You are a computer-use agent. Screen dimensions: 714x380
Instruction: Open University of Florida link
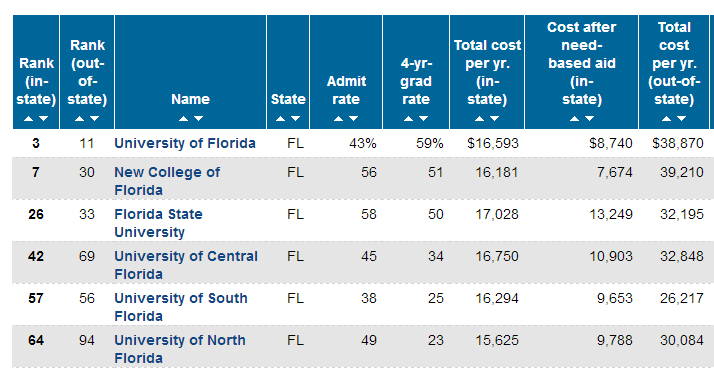tap(185, 143)
